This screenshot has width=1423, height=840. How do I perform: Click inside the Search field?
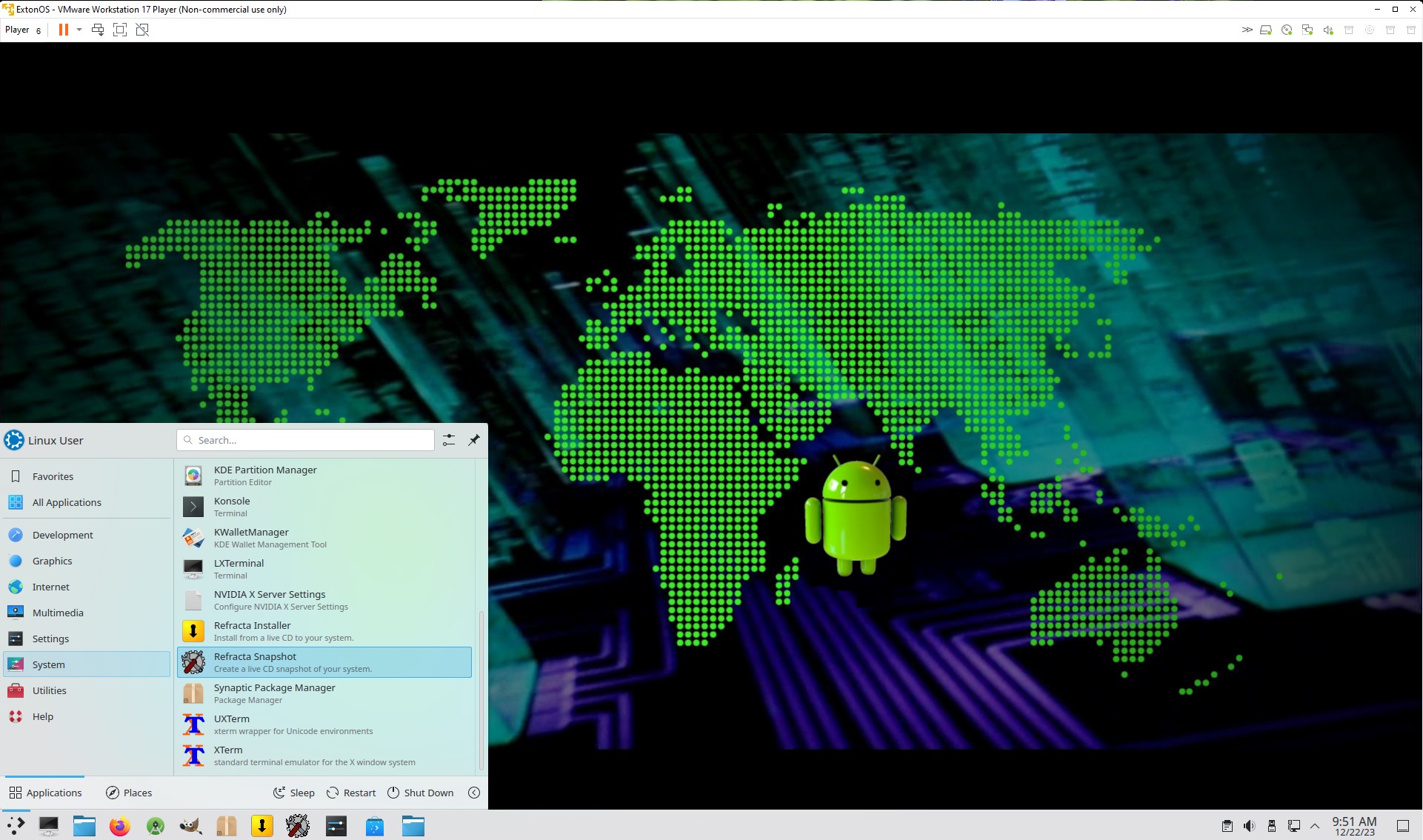(x=305, y=440)
